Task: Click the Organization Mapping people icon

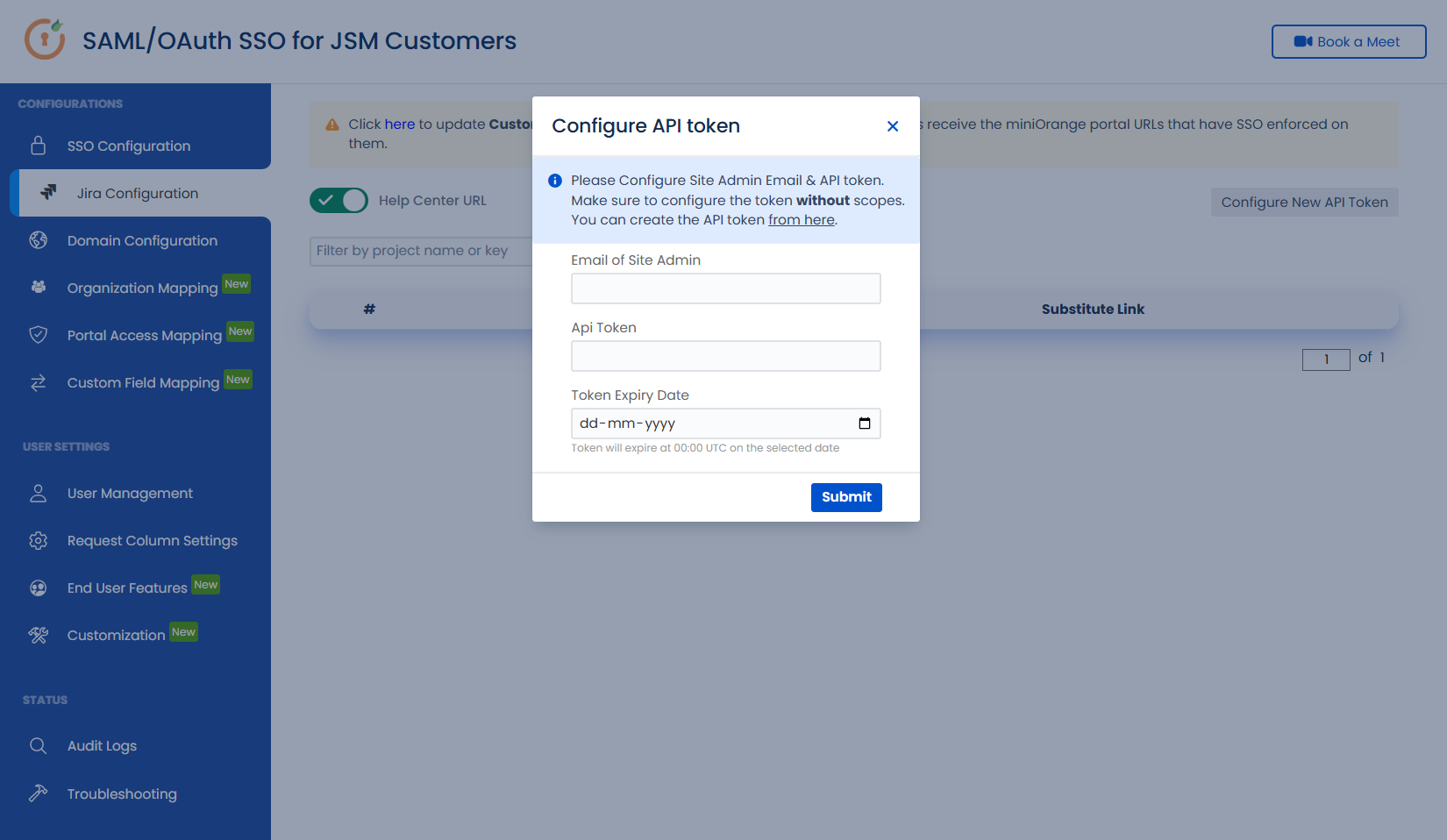Action: click(38, 287)
